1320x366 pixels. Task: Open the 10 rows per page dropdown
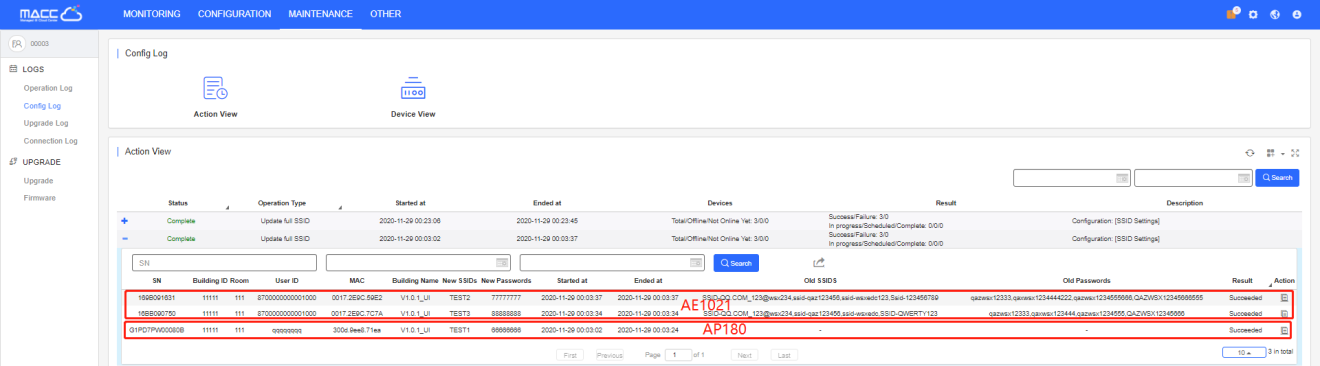click(x=1242, y=352)
